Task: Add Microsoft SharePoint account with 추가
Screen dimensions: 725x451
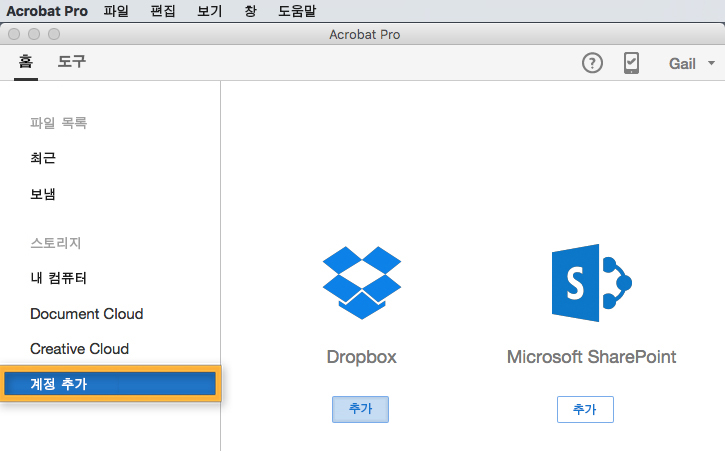Action: click(x=585, y=409)
